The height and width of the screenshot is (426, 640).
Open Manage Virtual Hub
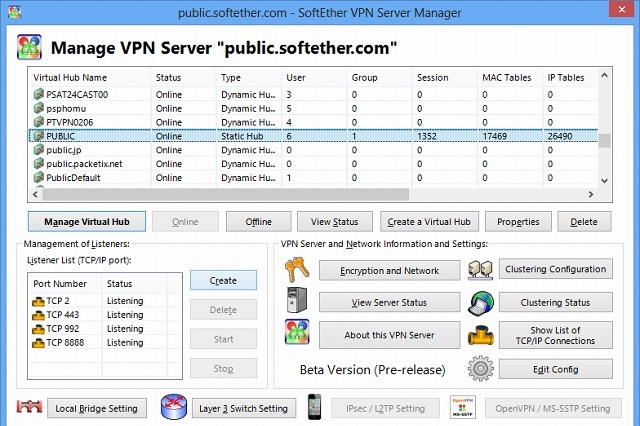tap(87, 222)
